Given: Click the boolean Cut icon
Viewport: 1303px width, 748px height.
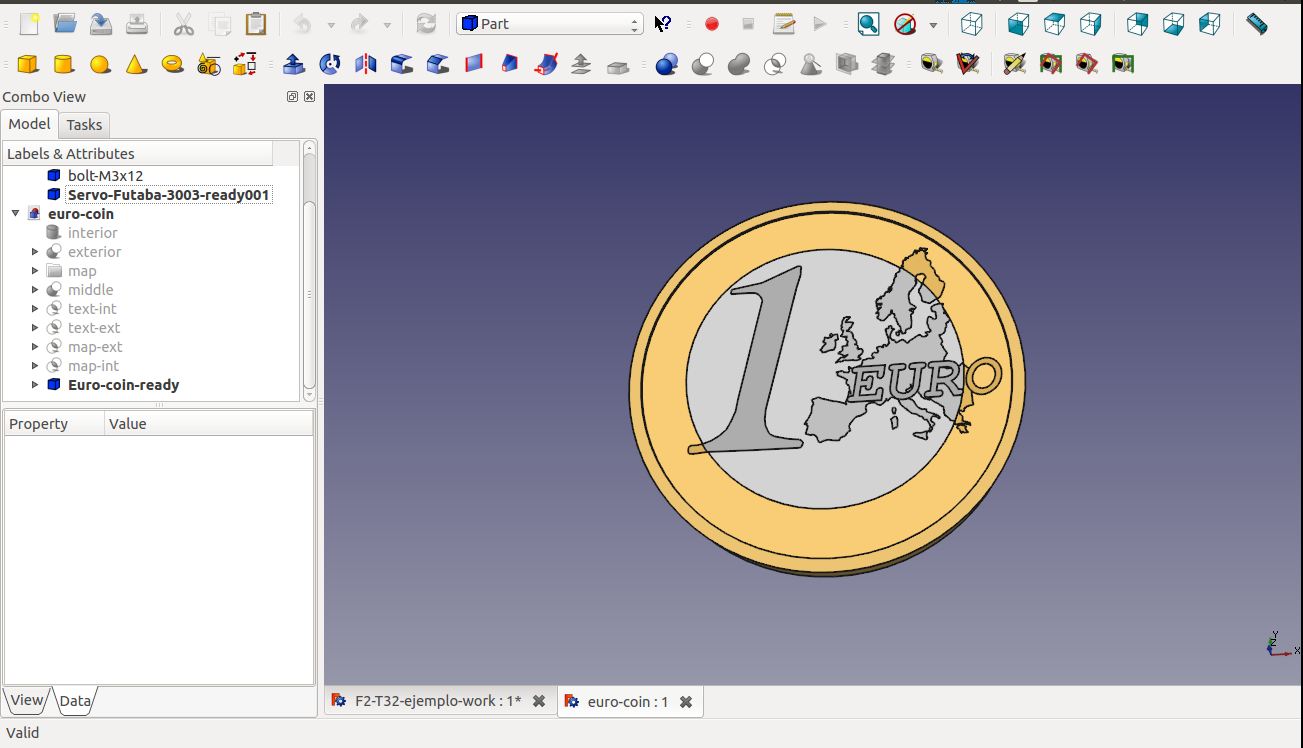Looking at the screenshot, I should click(703, 65).
